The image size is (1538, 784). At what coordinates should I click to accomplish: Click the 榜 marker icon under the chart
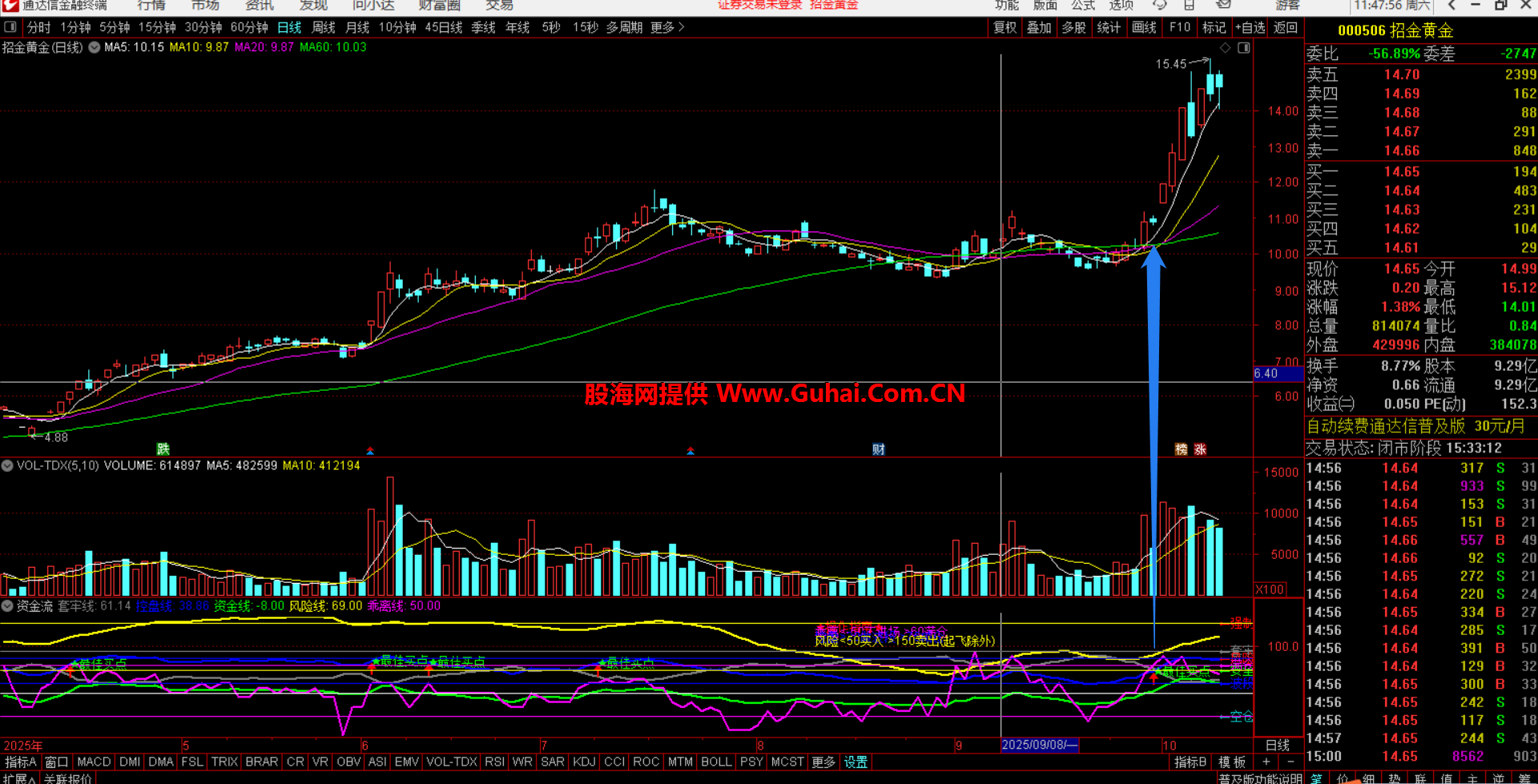pyautogui.click(x=1181, y=449)
